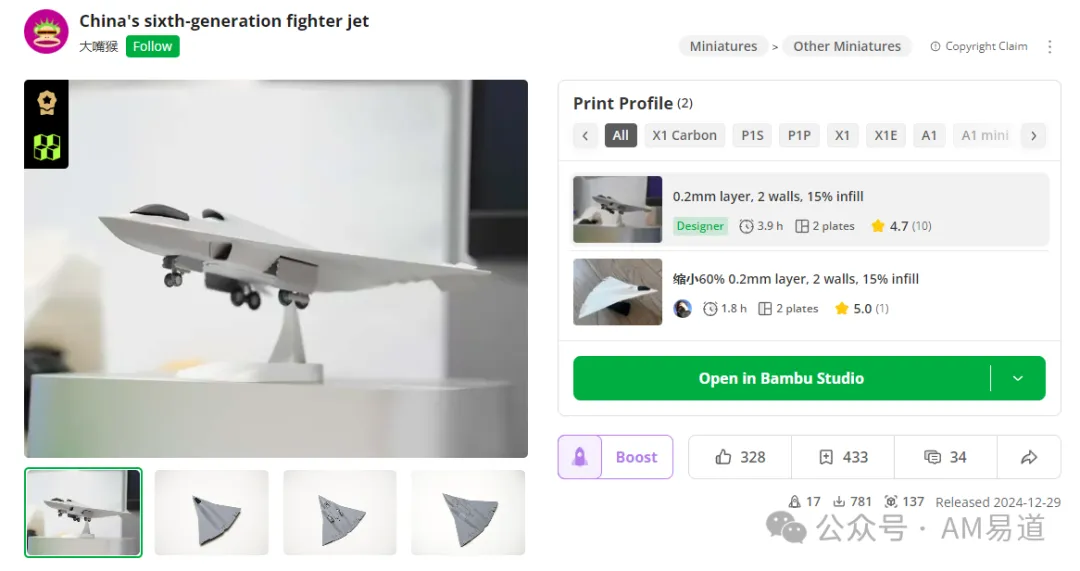Click the award badge on main image
Viewport: 1080px width, 571px height.
[x=46, y=102]
